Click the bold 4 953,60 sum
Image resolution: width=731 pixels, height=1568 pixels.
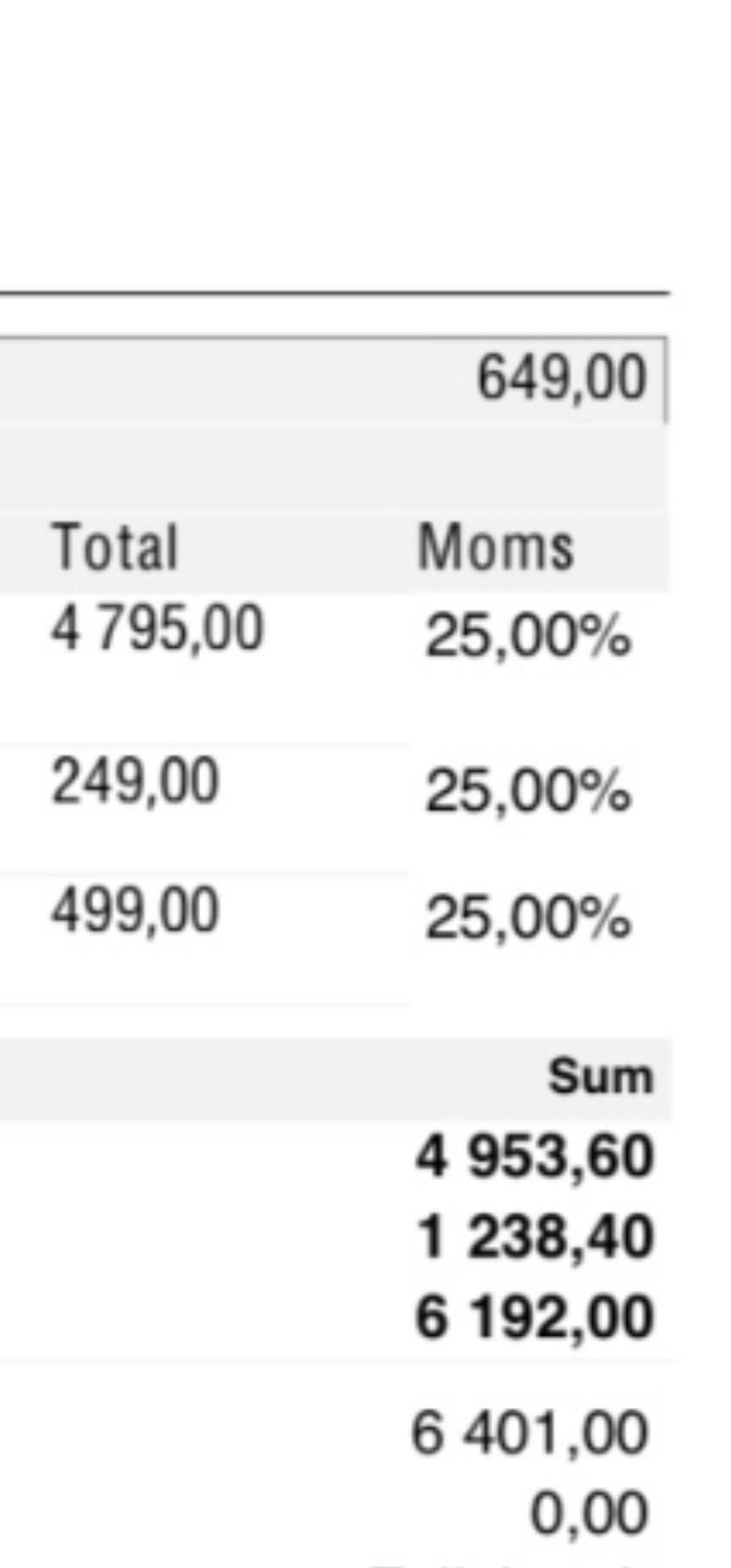[x=535, y=1156]
